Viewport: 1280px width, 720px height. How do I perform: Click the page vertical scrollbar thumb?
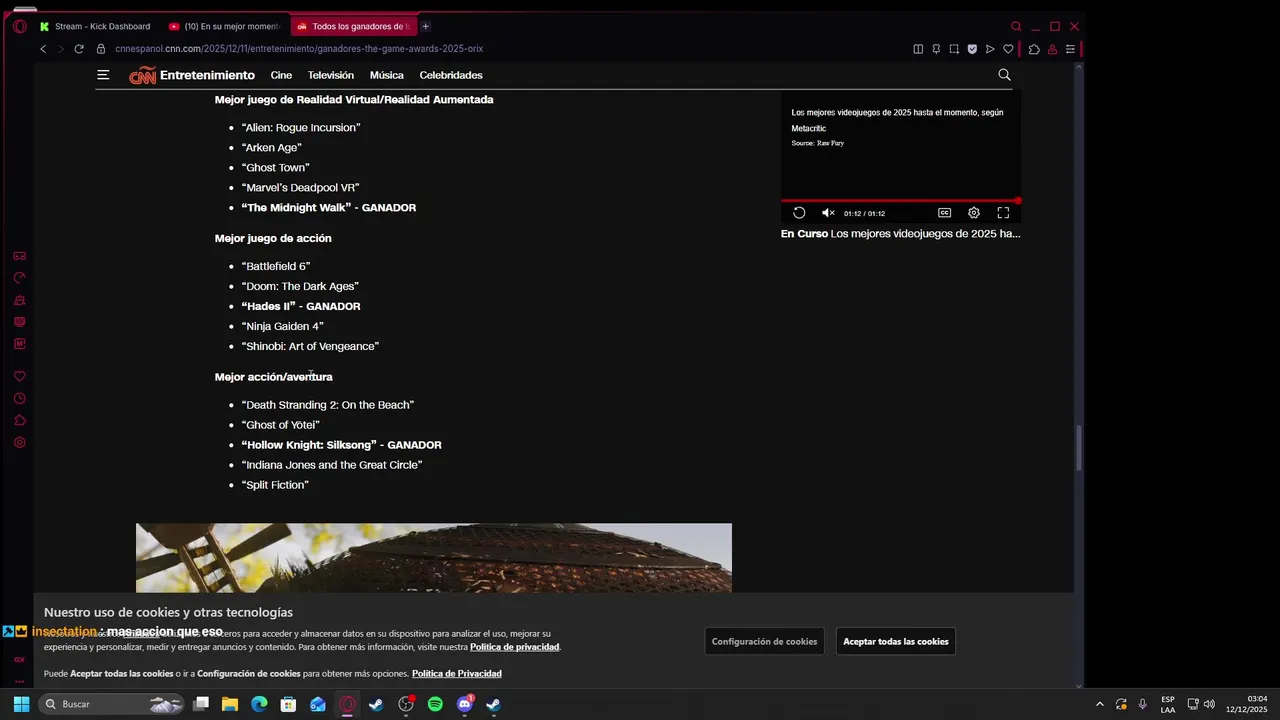[x=1078, y=448]
